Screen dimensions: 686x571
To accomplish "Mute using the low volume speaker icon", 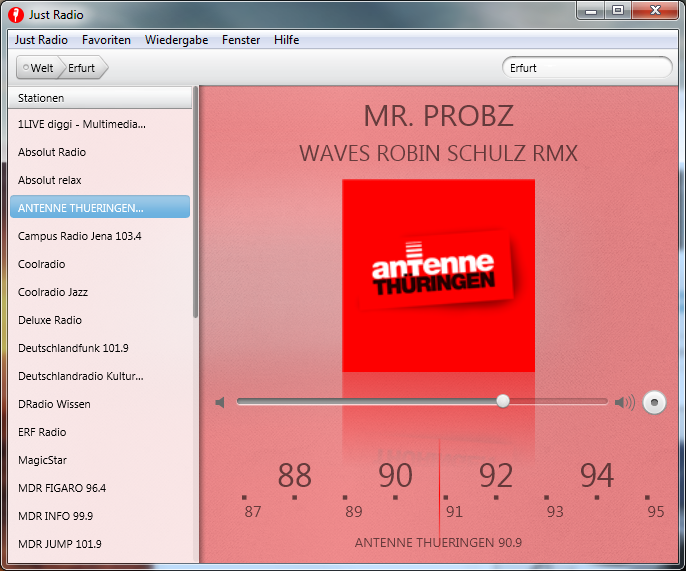I will pos(220,402).
